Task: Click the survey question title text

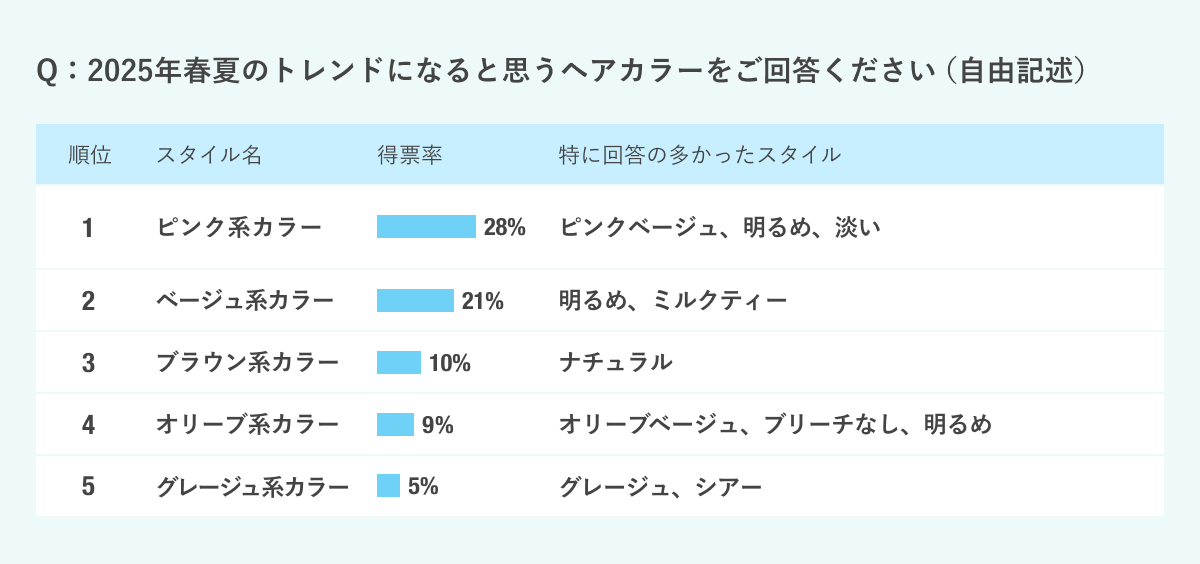Action: click(560, 73)
